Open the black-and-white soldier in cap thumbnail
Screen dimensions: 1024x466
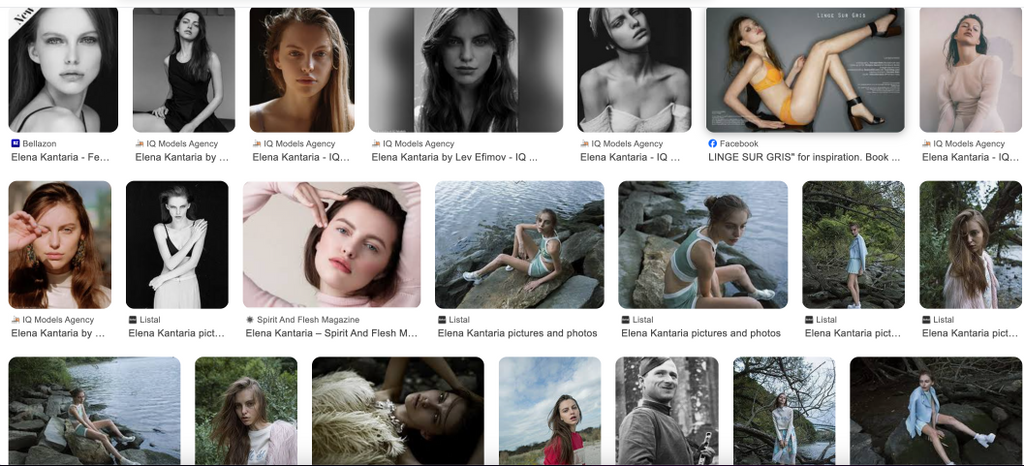[667, 411]
